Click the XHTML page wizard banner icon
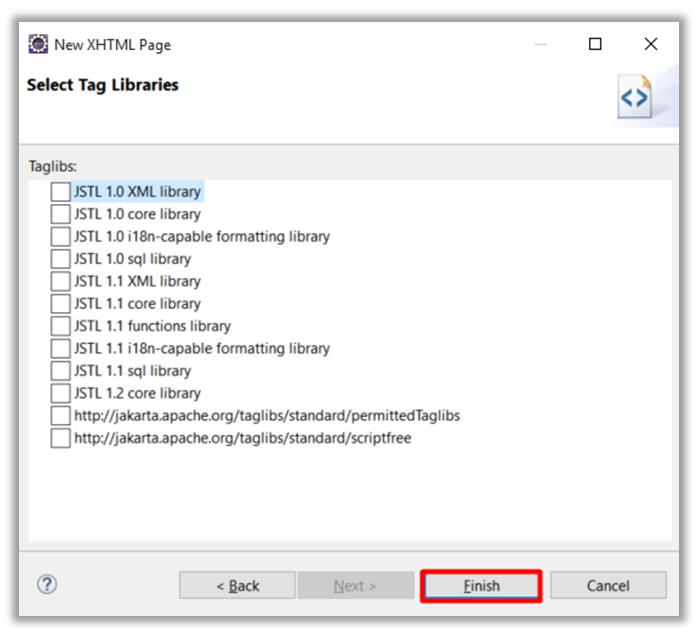Viewport: 697px width, 633px height. [x=634, y=98]
